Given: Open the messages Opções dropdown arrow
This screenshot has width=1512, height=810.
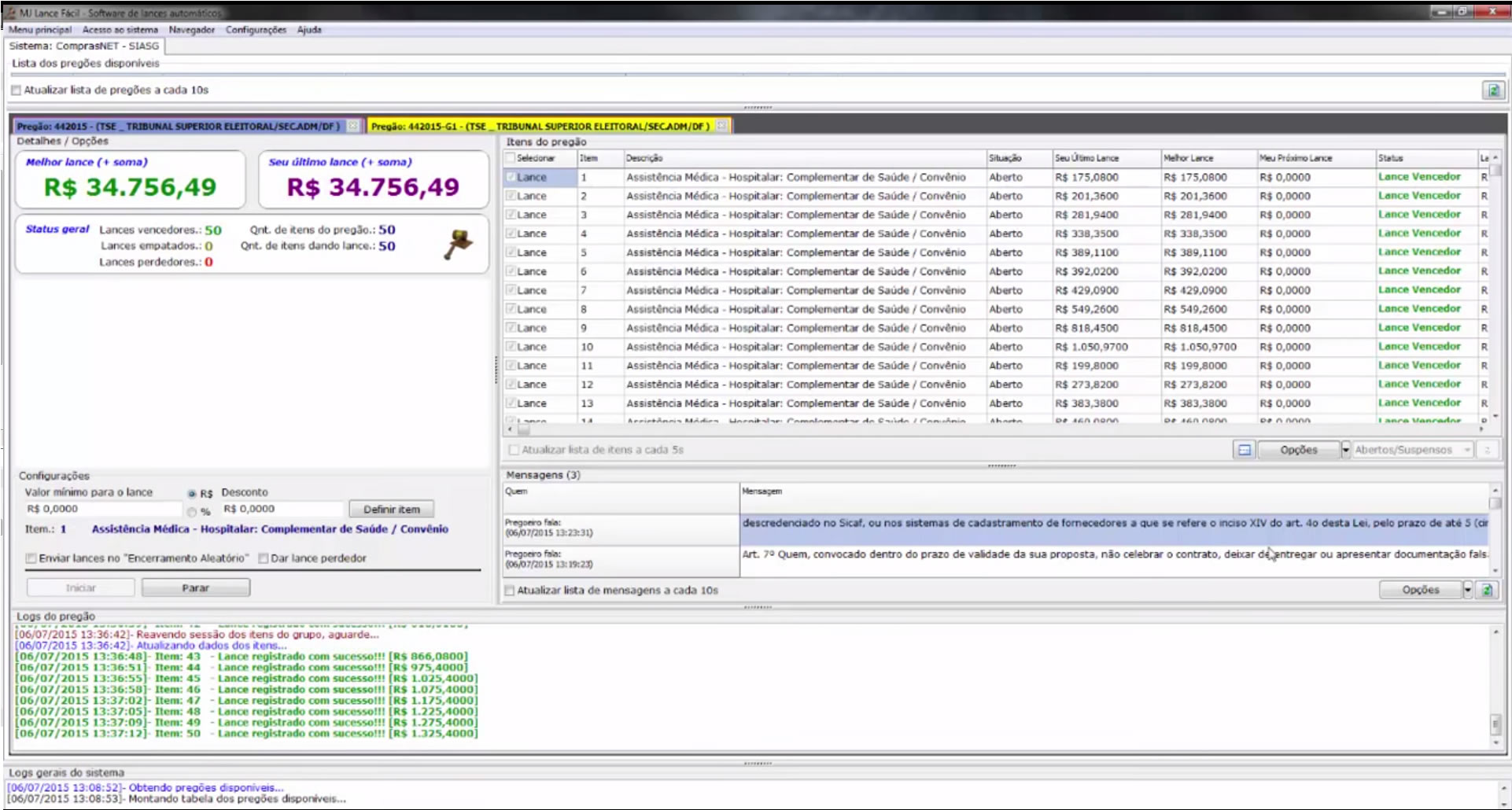Looking at the screenshot, I should (x=1467, y=590).
